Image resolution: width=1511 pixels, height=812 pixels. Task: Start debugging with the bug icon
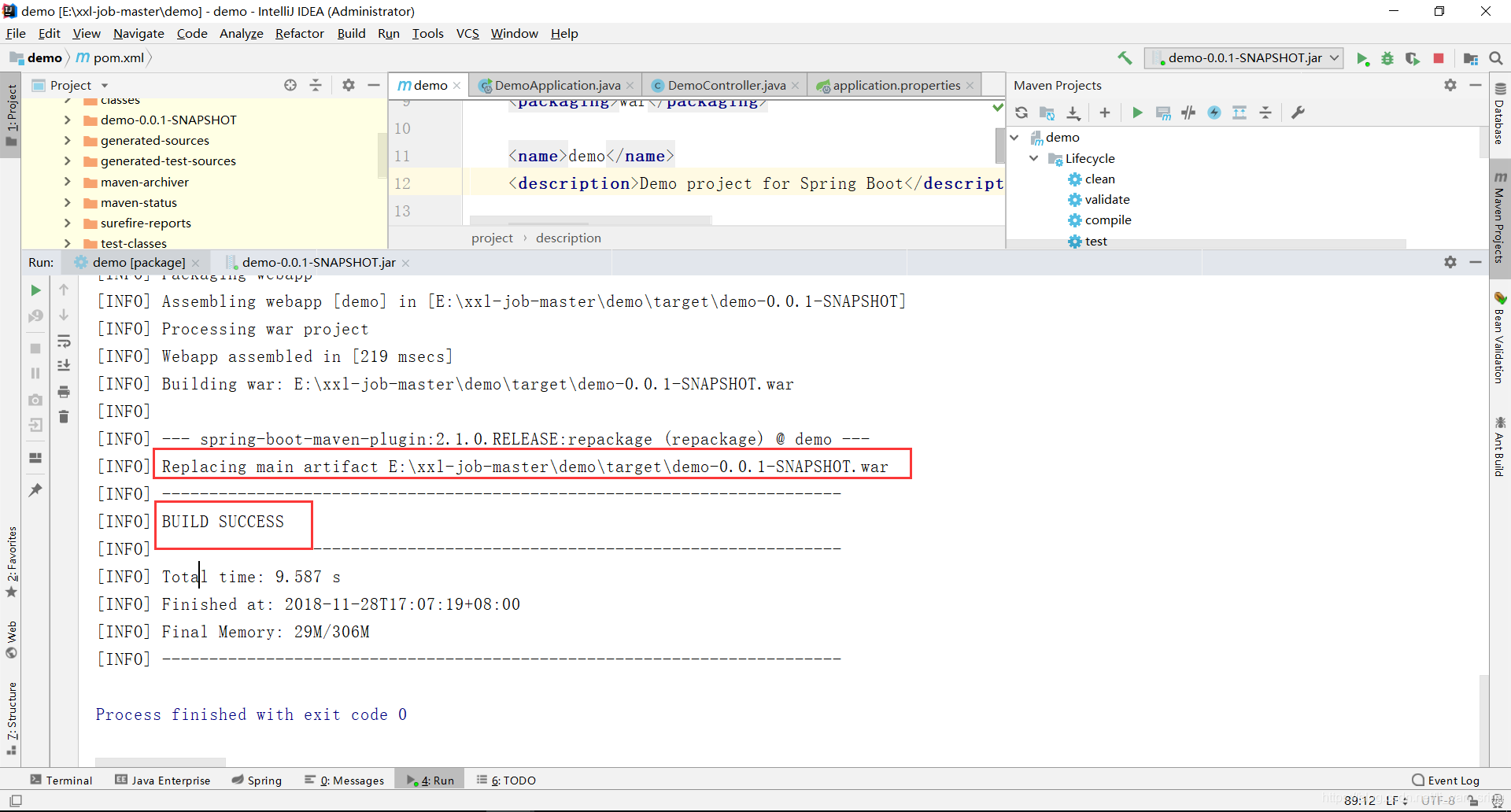click(x=1387, y=59)
